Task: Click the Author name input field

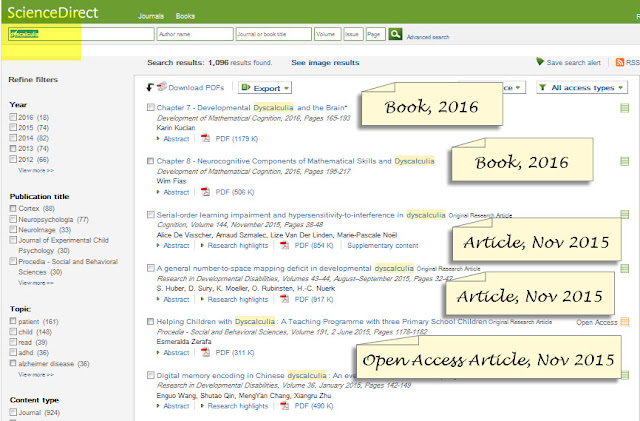Action: (x=195, y=34)
